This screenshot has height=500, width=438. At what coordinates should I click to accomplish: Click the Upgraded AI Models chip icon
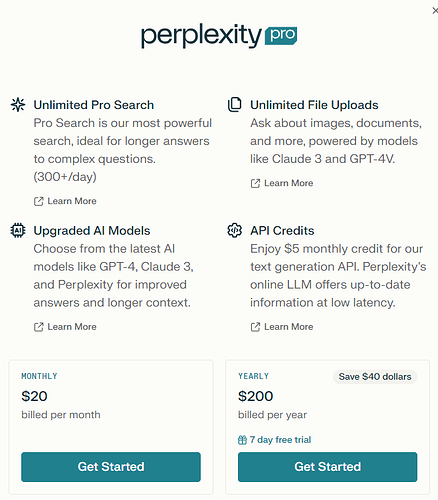click(18, 230)
